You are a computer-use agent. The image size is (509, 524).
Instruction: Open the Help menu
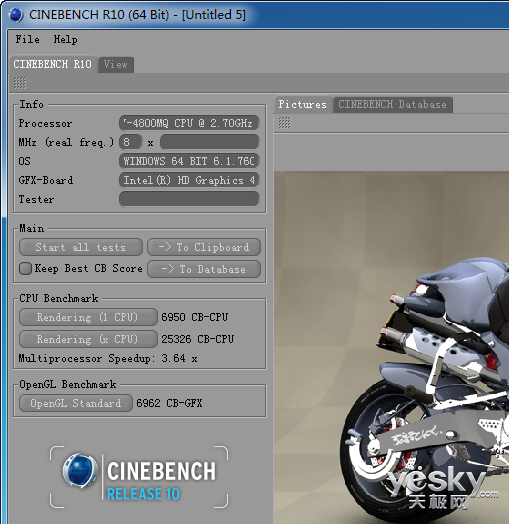point(66,39)
